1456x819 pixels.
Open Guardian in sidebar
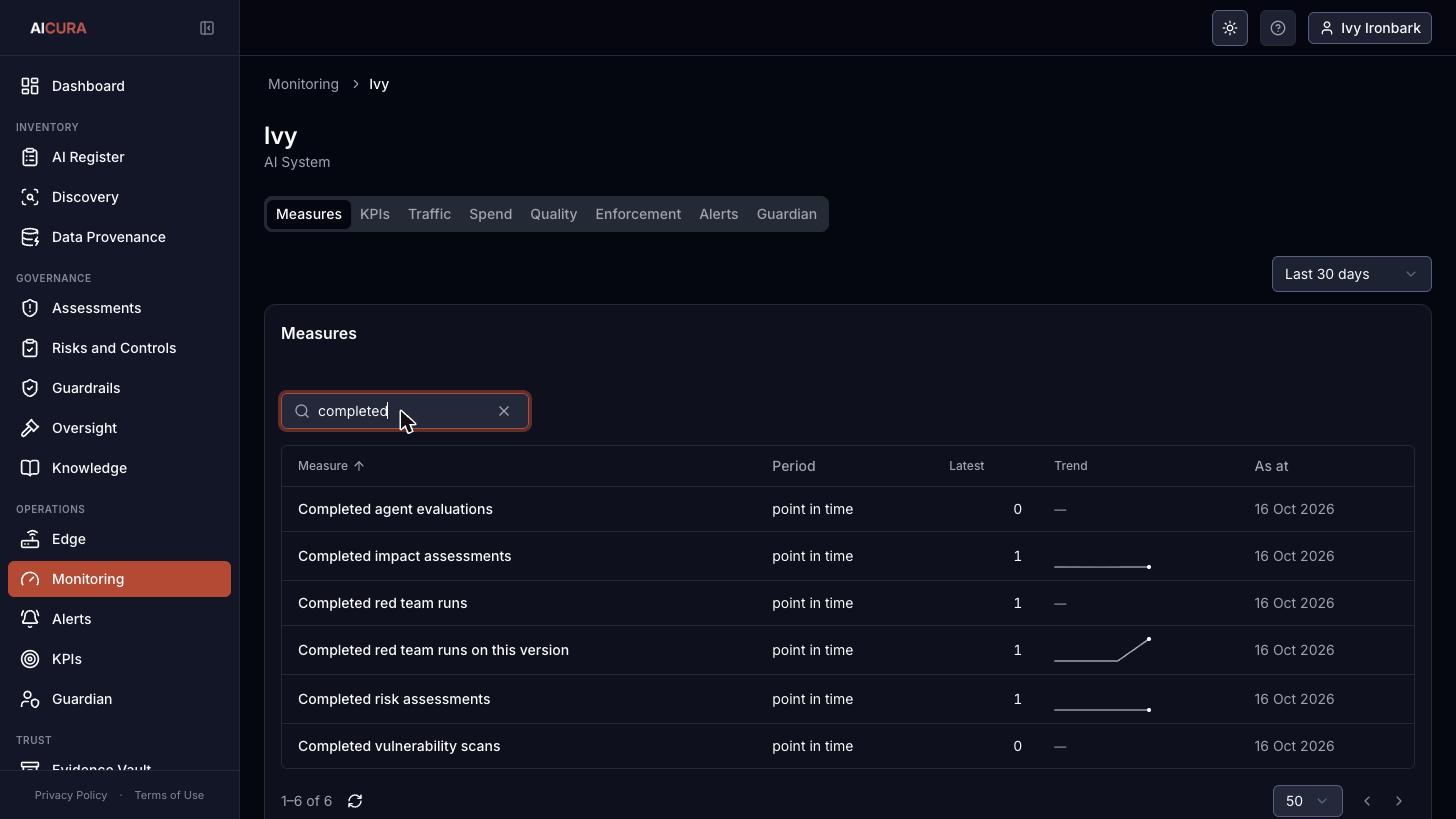119,699
